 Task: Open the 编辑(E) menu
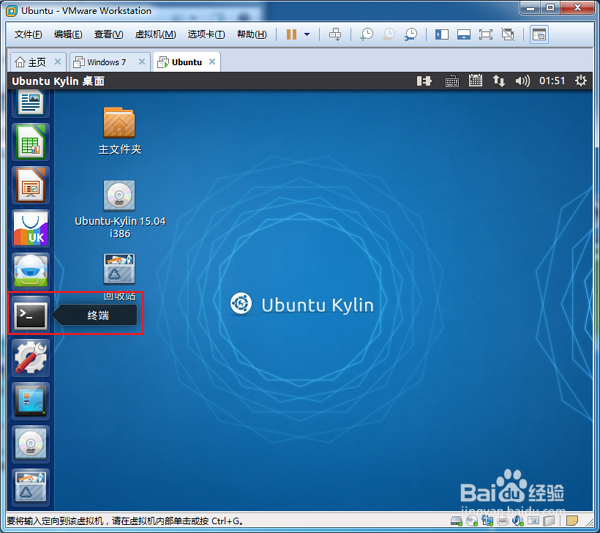coord(68,34)
